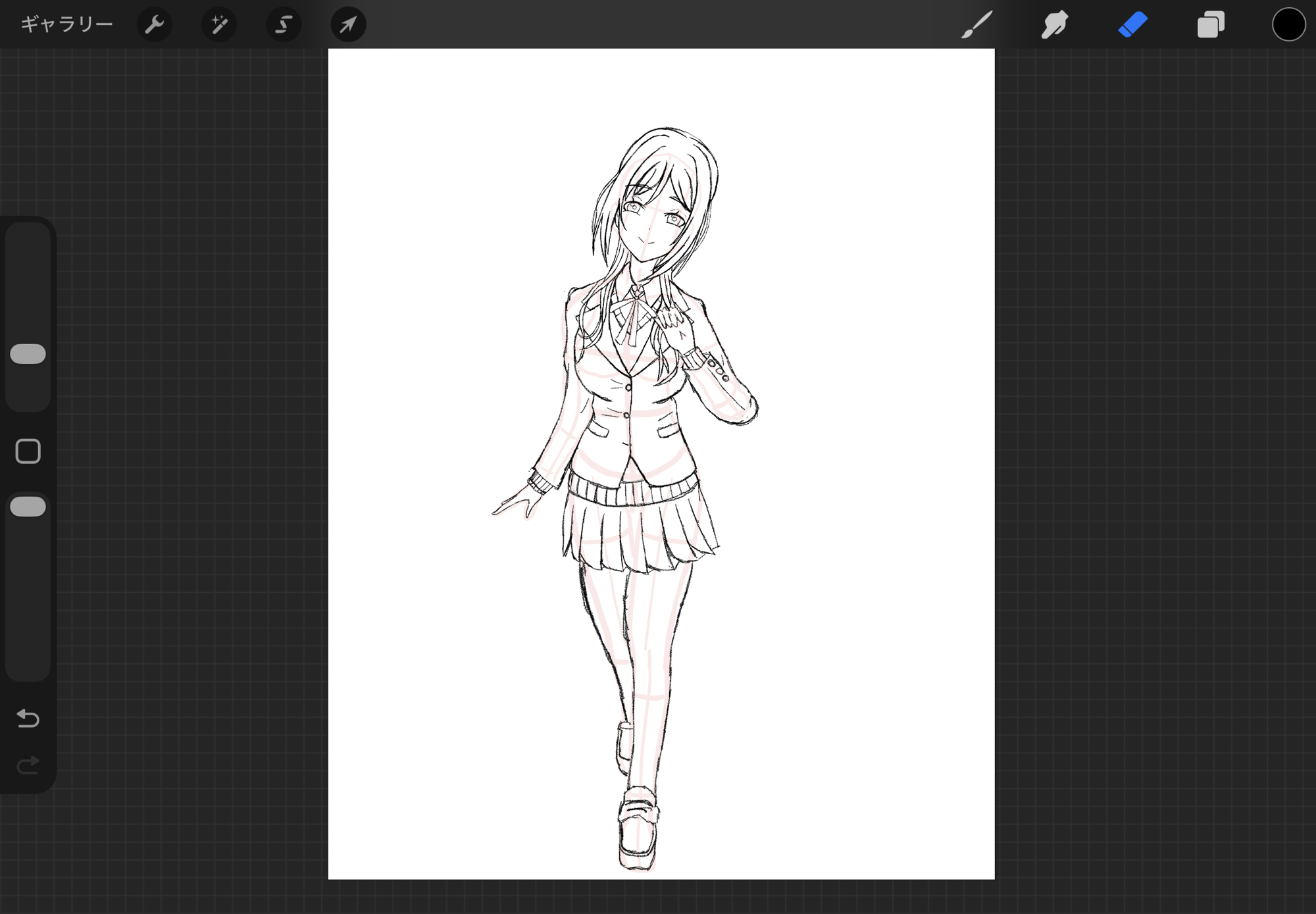Image resolution: width=1316 pixels, height=914 pixels.
Task: Activate the Transform arrow tool
Action: click(347, 25)
